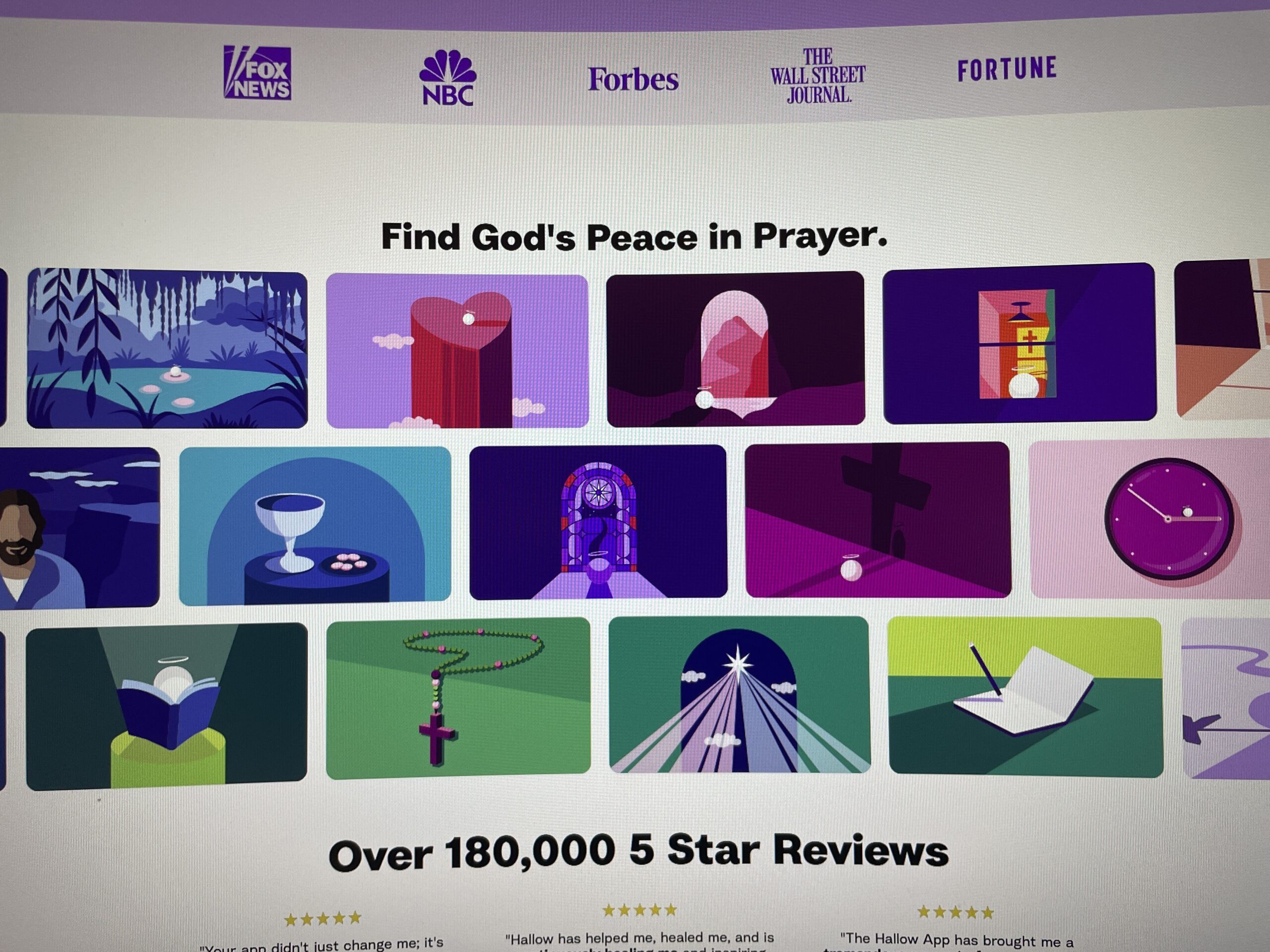Open the cross shadow card
Viewport: 1270px width, 952px height.
pos(878,521)
